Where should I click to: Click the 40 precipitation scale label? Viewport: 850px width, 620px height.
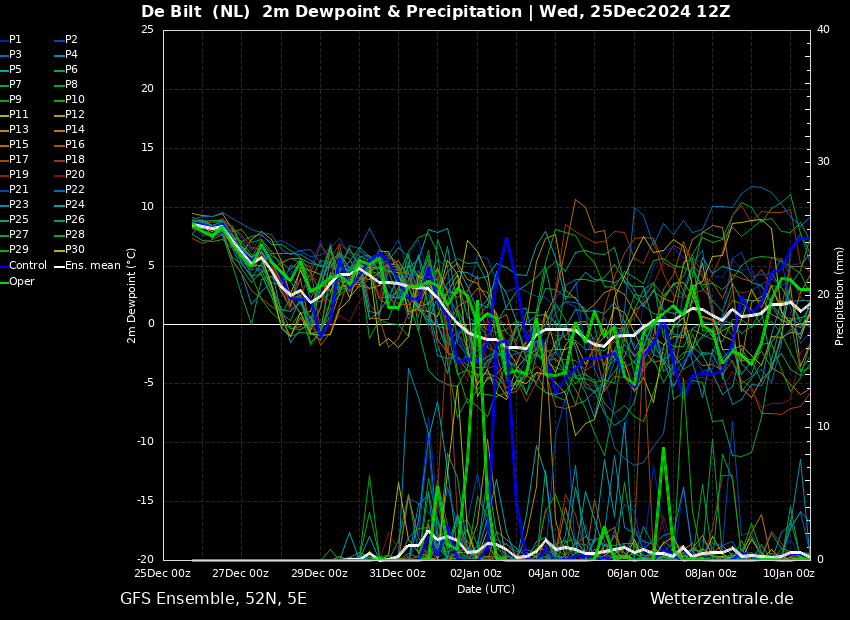coord(823,29)
